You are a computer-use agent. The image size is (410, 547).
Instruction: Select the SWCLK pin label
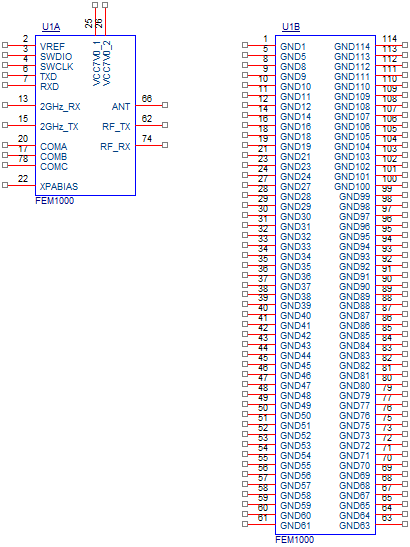coord(57,67)
